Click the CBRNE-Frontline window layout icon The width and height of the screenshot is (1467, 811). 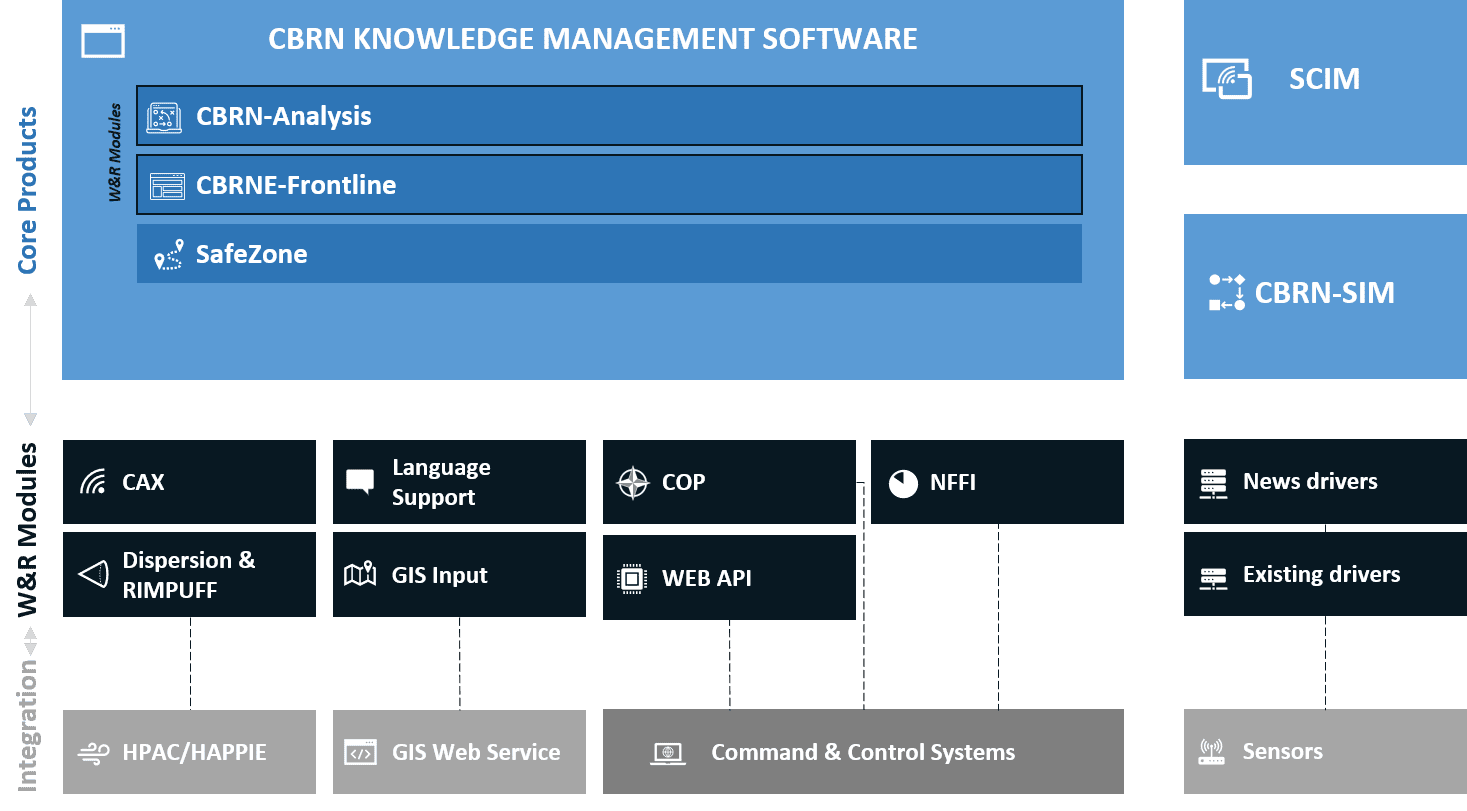coord(167,186)
